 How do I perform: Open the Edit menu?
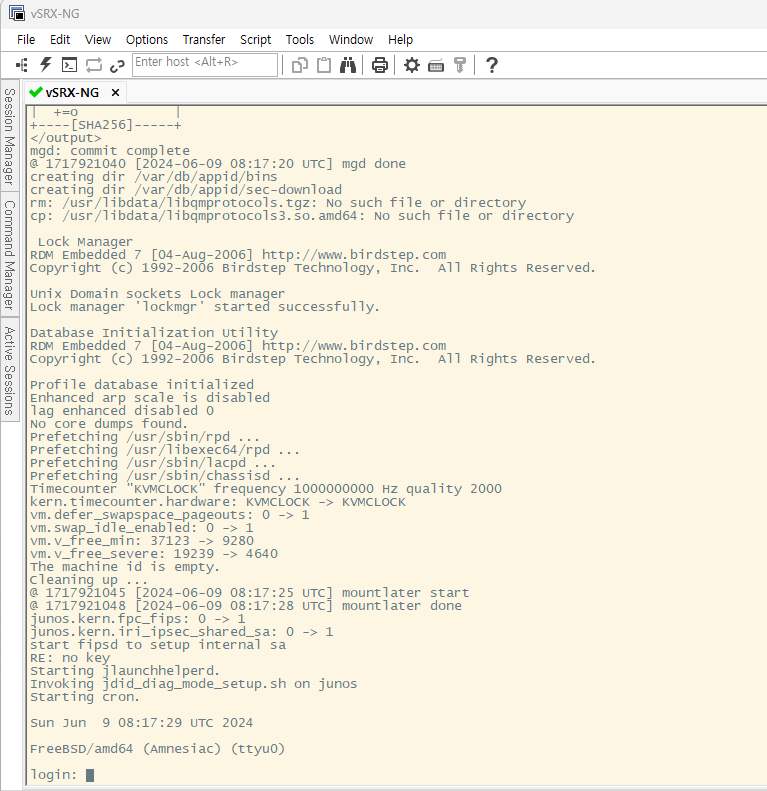(x=60, y=39)
